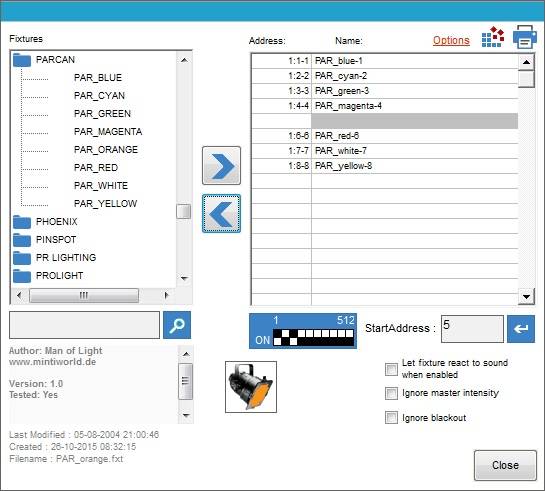Click the DIP switch address display
545x491 pixels.
[x=303, y=331]
